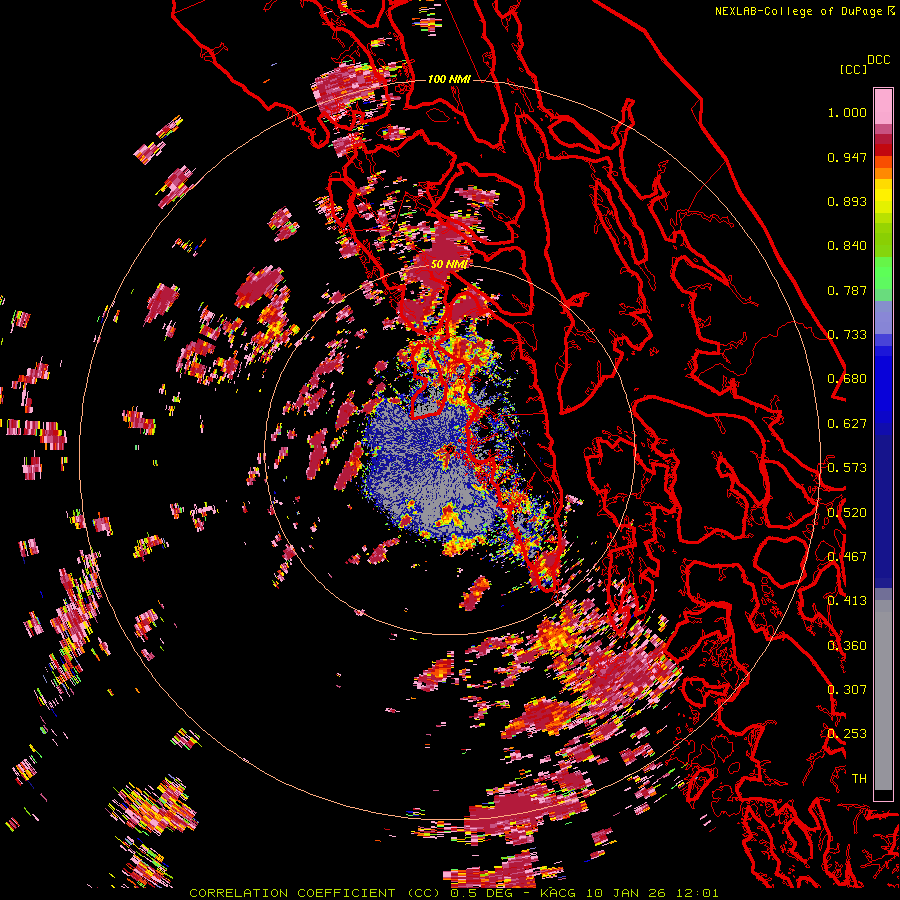Click the CORRELATION COEFFICIENT (CC) product title

315,893
